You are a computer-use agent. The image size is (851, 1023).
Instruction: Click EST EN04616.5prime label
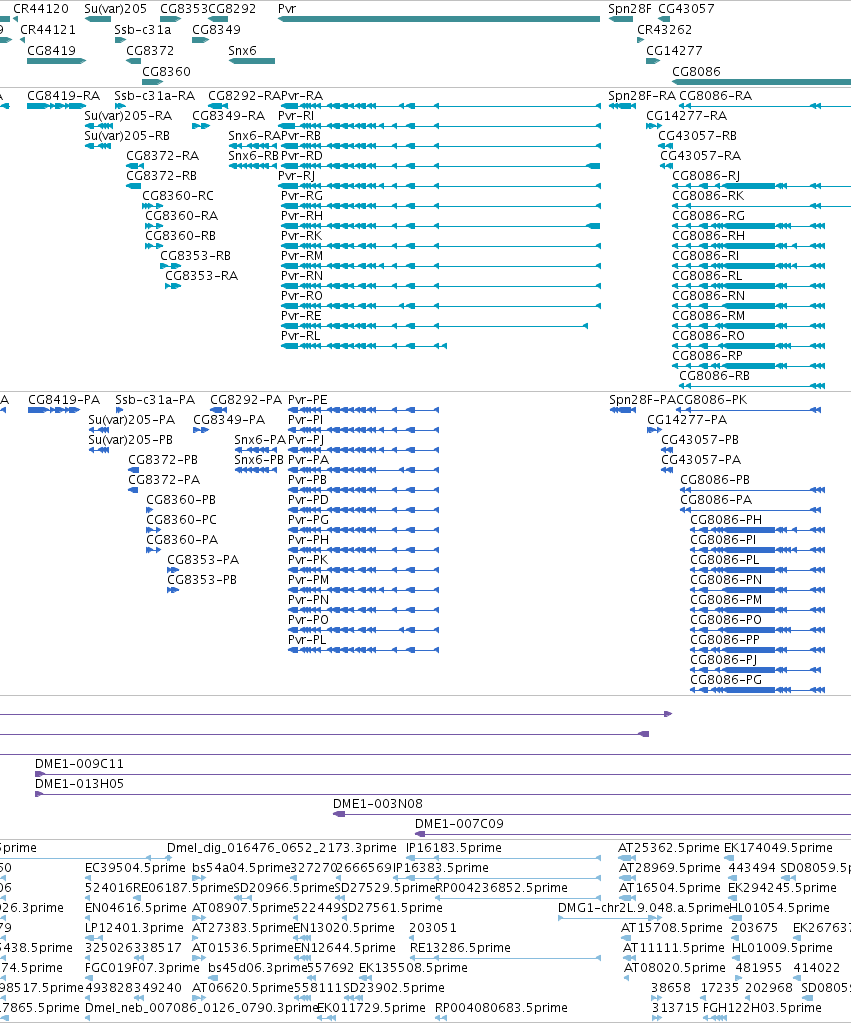click(136, 908)
